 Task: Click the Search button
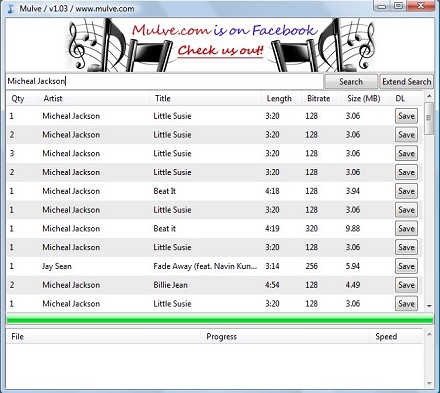point(351,82)
